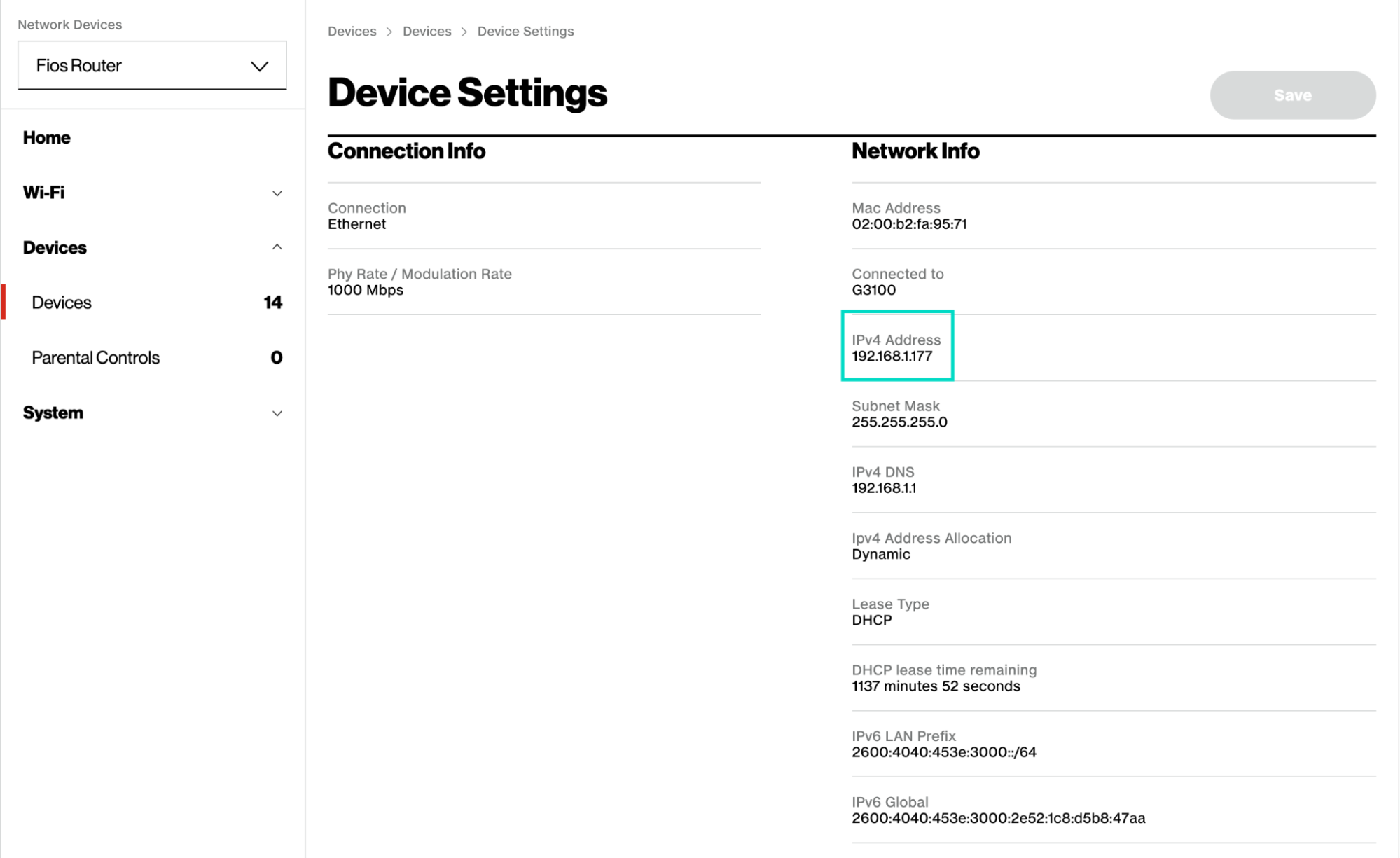Click the IPv6 Global address value
This screenshot has height=858, width=1400.
pos(998,818)
